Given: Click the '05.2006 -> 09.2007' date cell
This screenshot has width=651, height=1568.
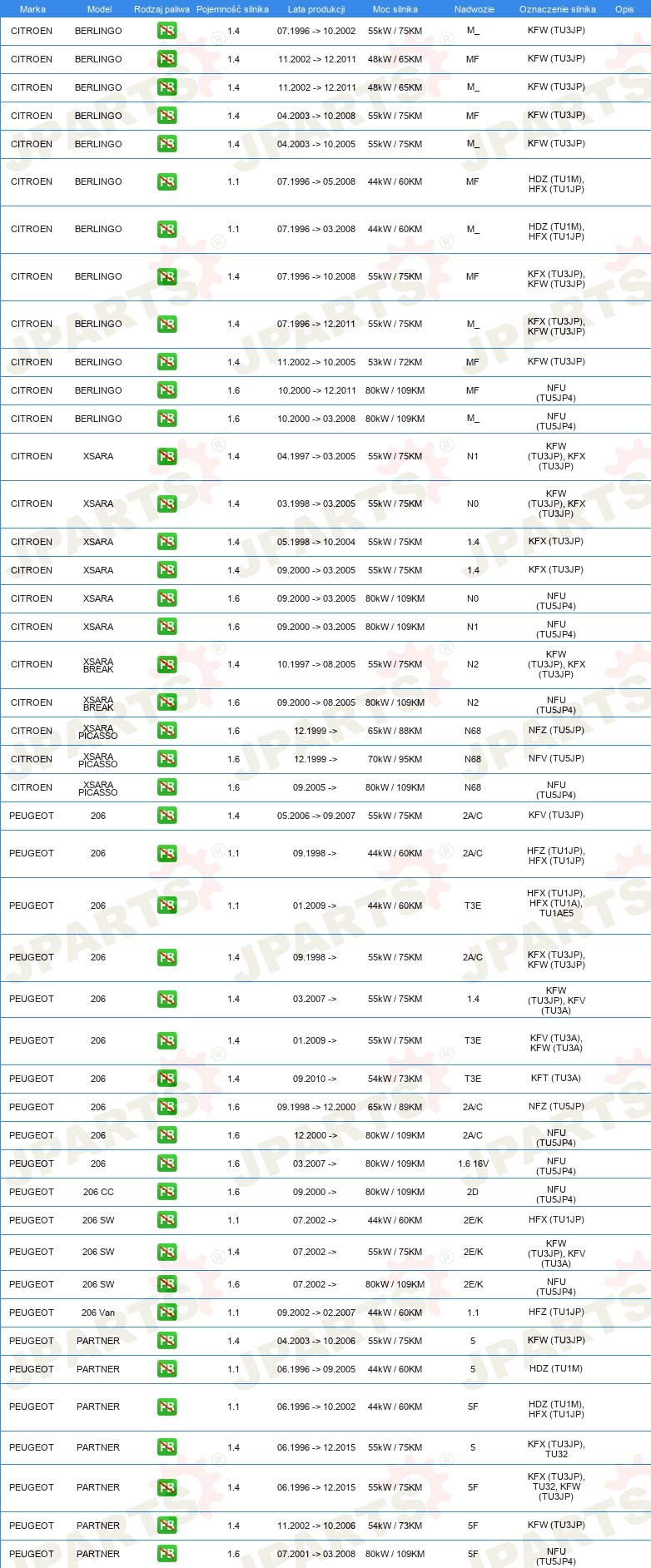Looking at the screenshot, I should 316,816.
